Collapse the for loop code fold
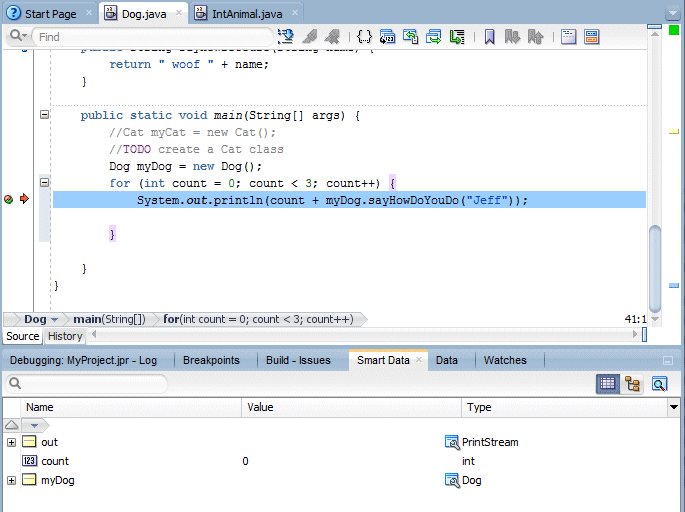 pyautogui.click(x=44, y=182)
